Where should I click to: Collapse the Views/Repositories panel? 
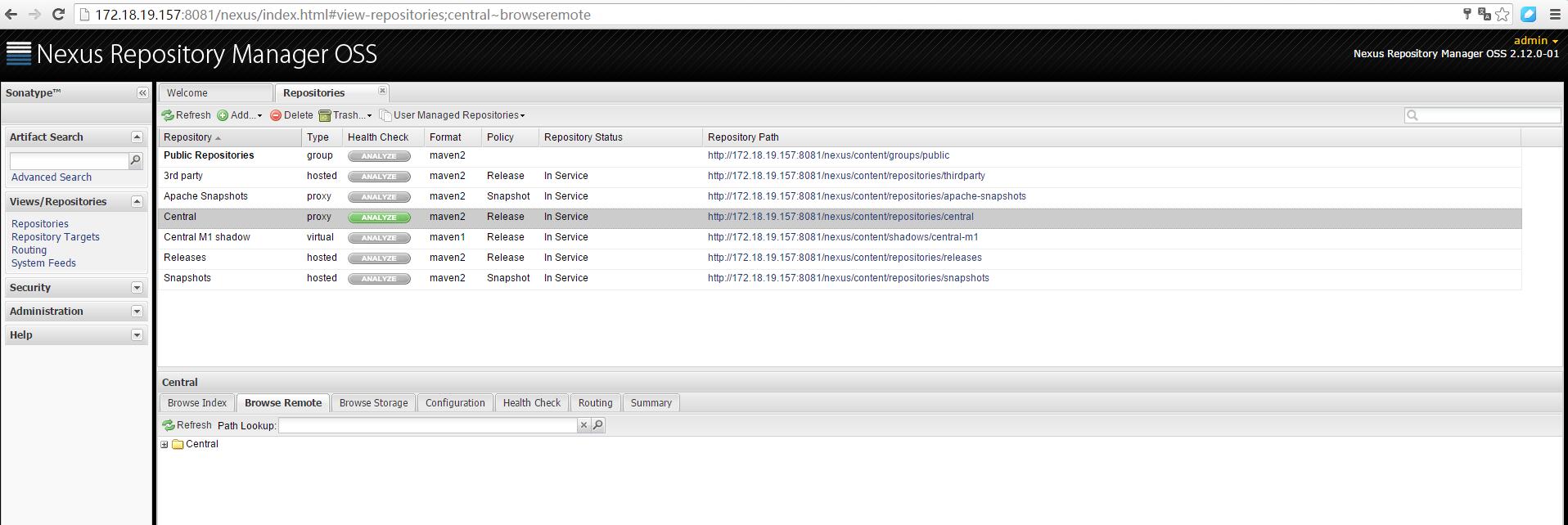click(137, 202)
